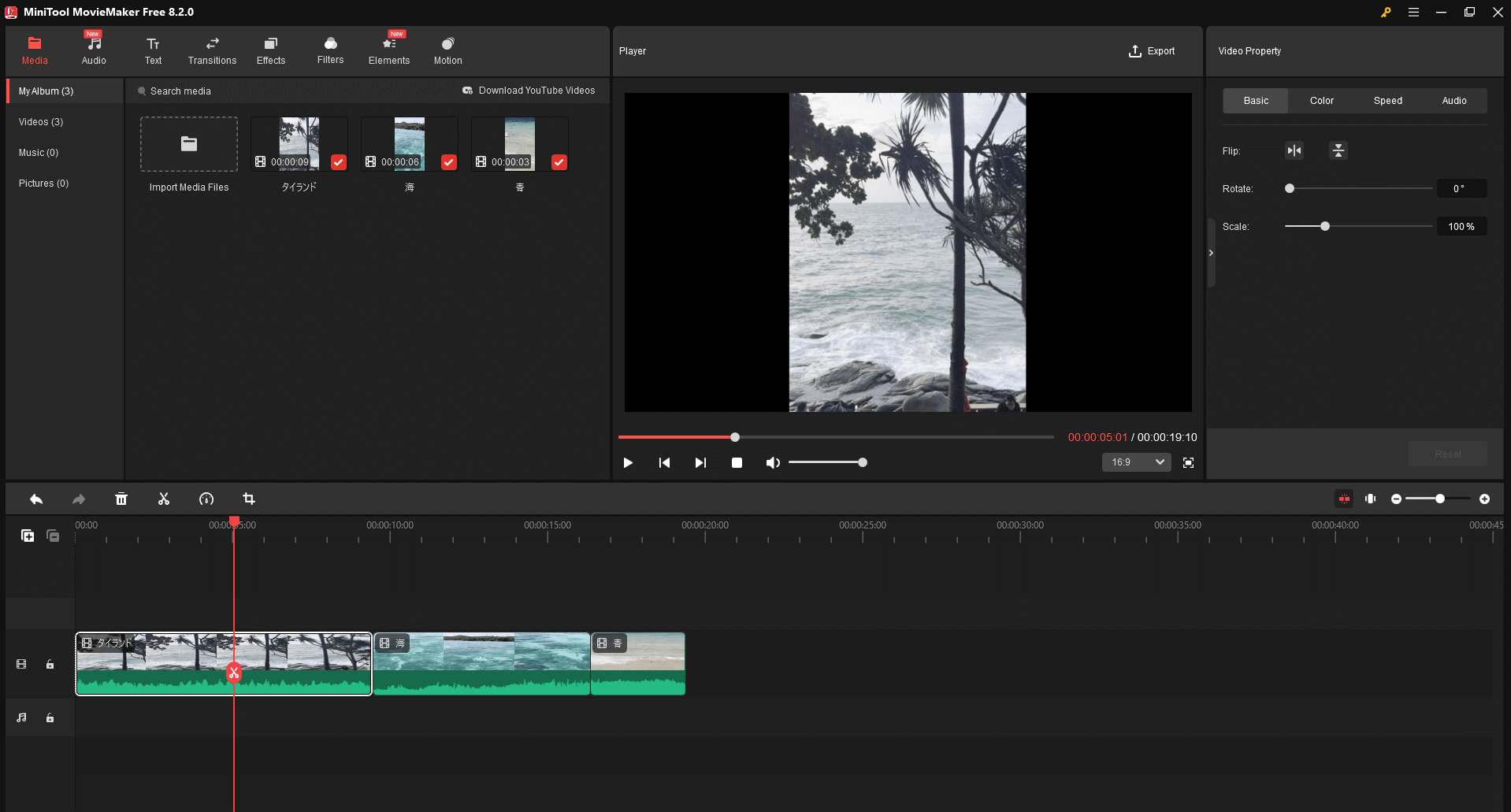
Task: Undo the last action
Action: pyautogui.click(x=36, y=499)
